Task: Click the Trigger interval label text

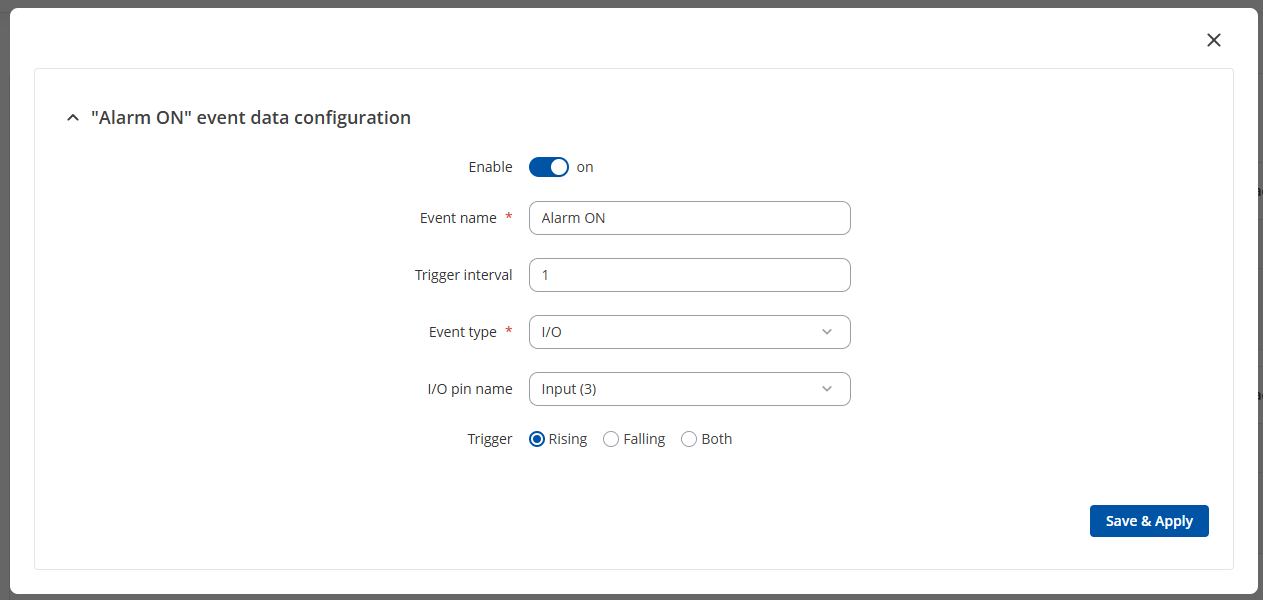Action: tap(463, 275)
